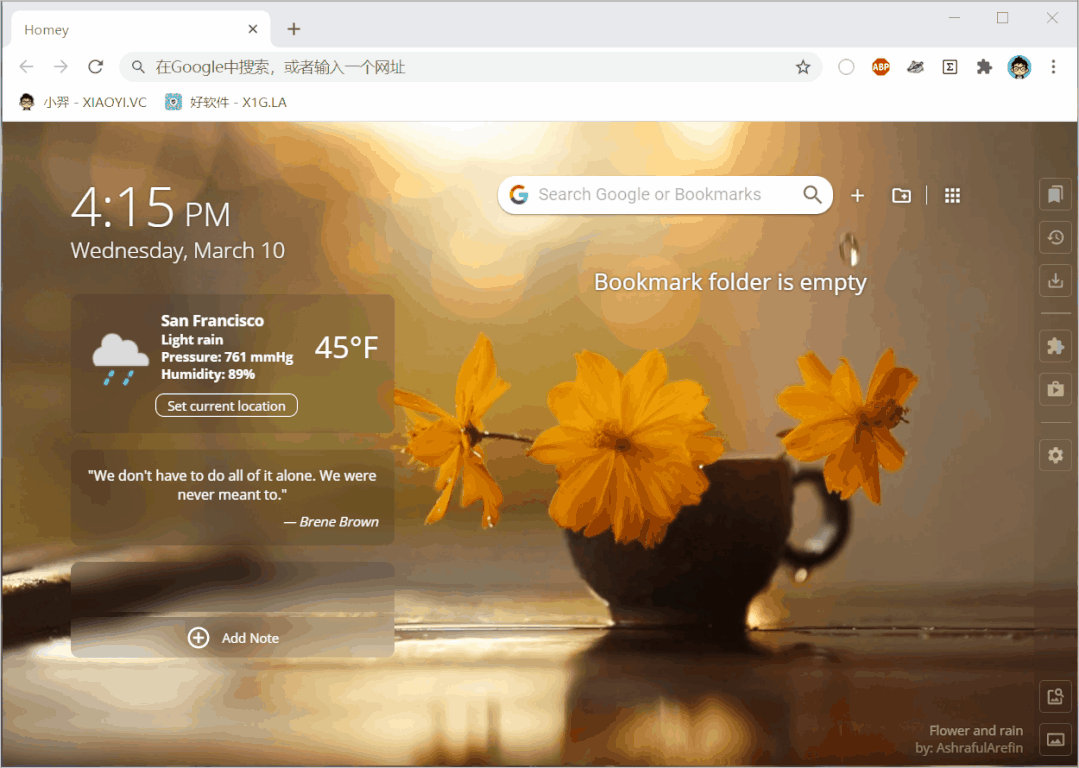Open the Chrome three-dot menu
The width and height of the screenshot is (1079, 768).
1053,67
